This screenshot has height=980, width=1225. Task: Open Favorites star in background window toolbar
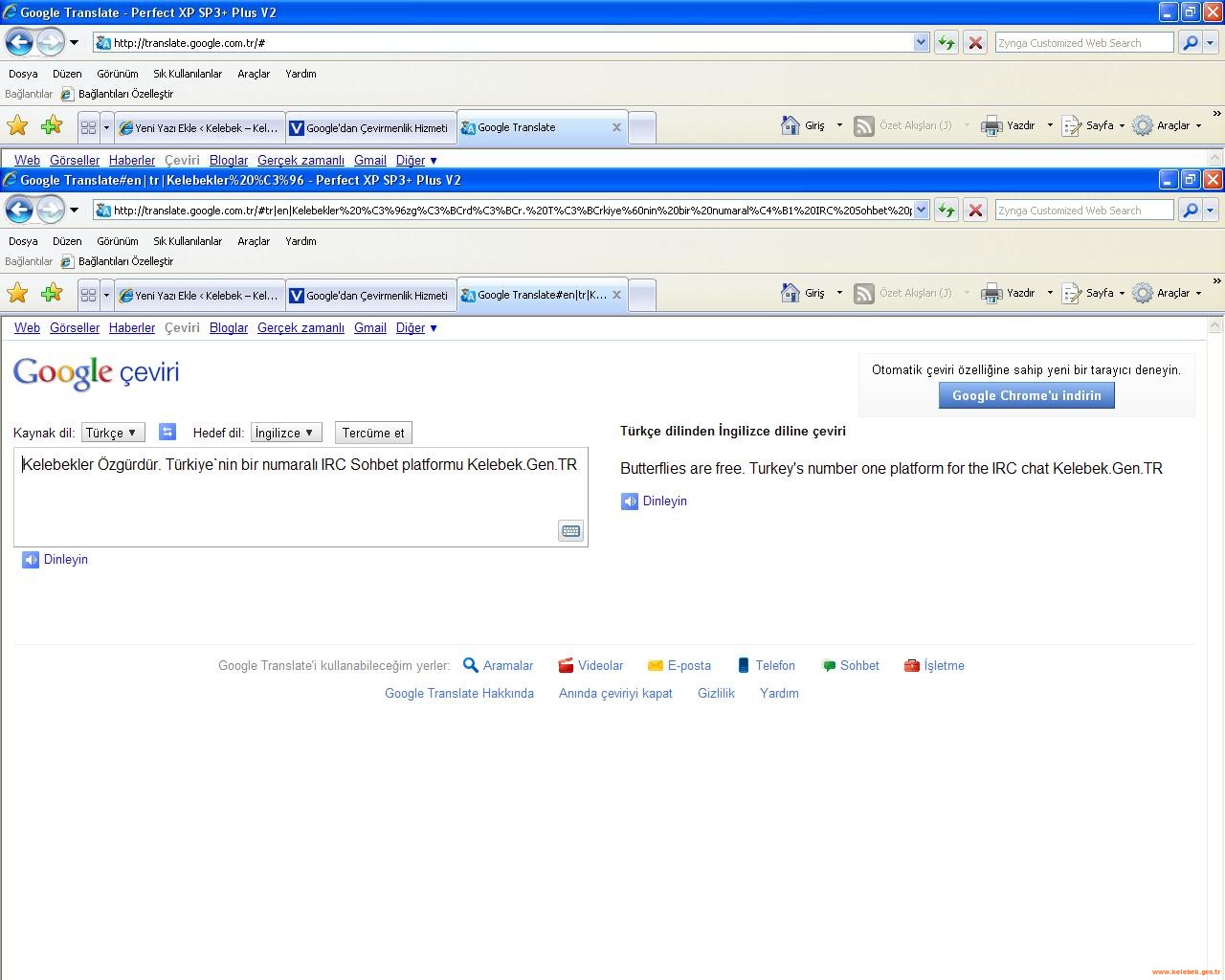(x=17, y=125)
